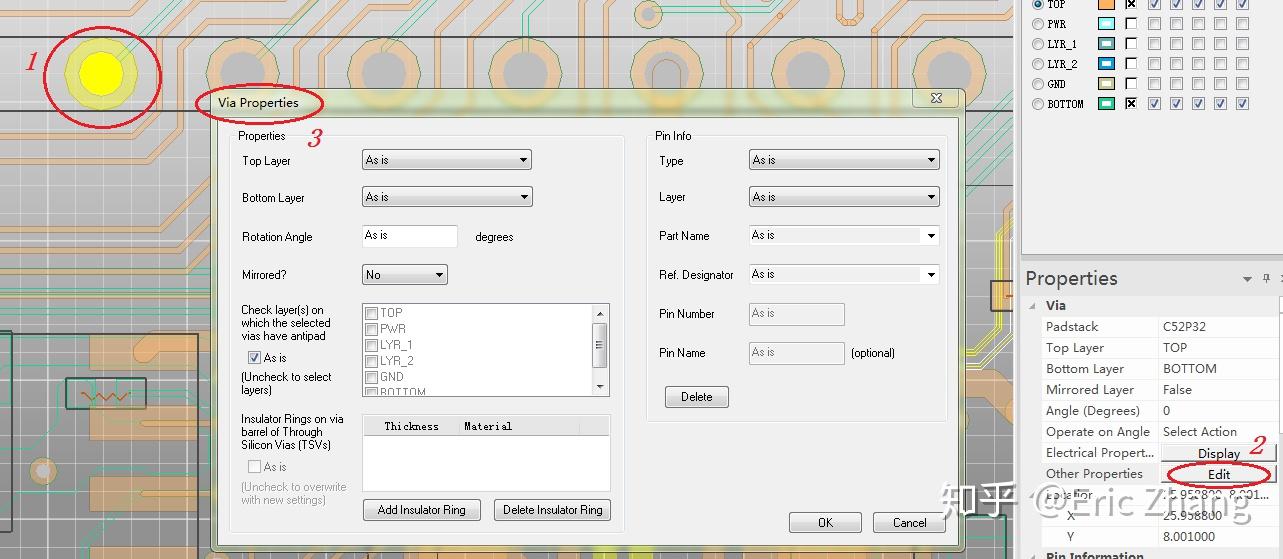Open the GND layer color swatch

click(x=1106, y=84)
